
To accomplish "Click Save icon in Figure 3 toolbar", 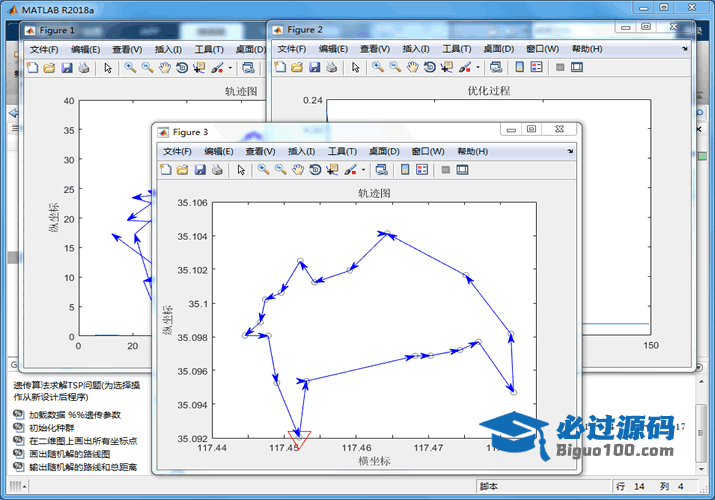I will point(200,170).
